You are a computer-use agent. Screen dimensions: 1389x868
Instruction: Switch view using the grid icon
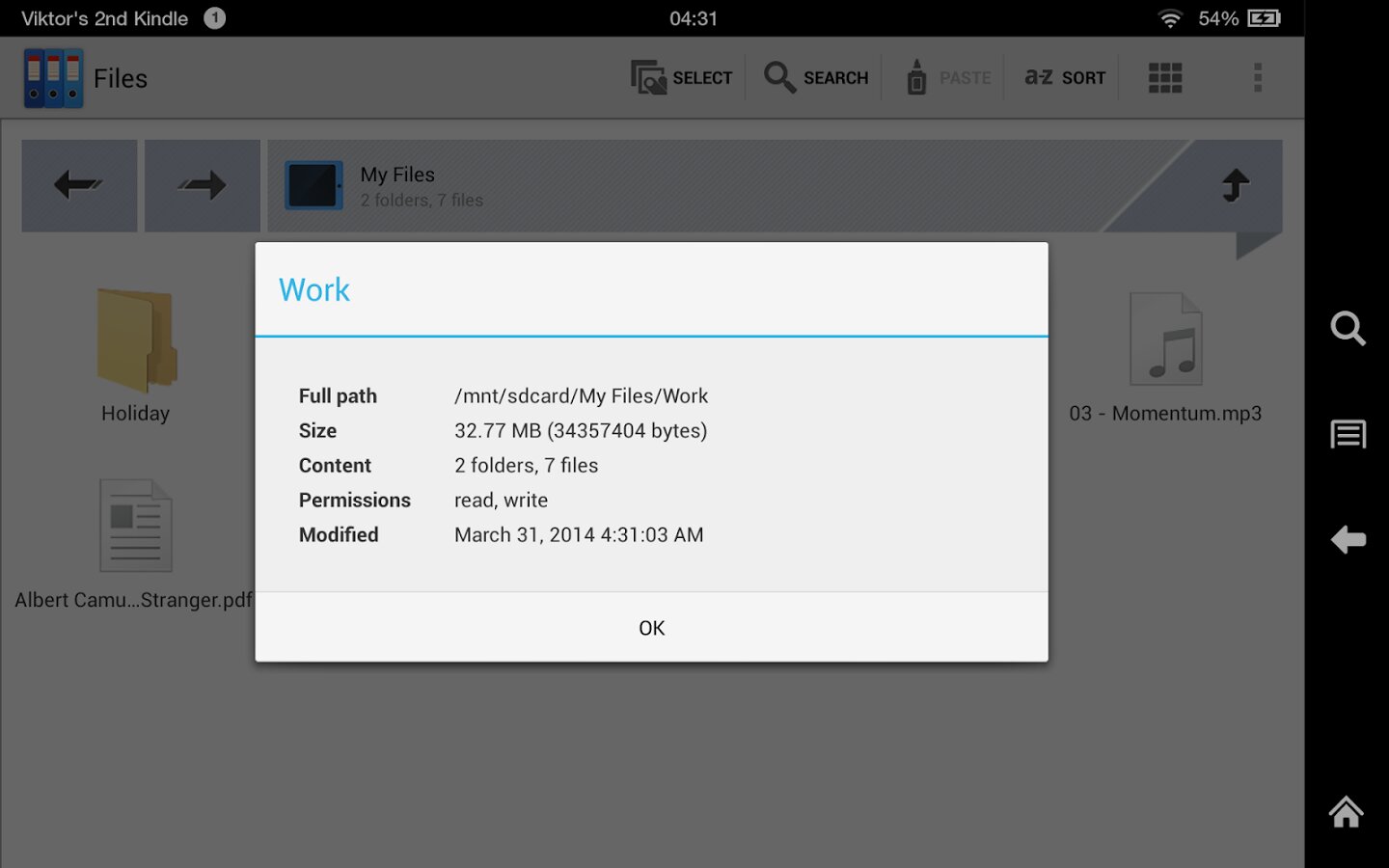coord(1165,77)
